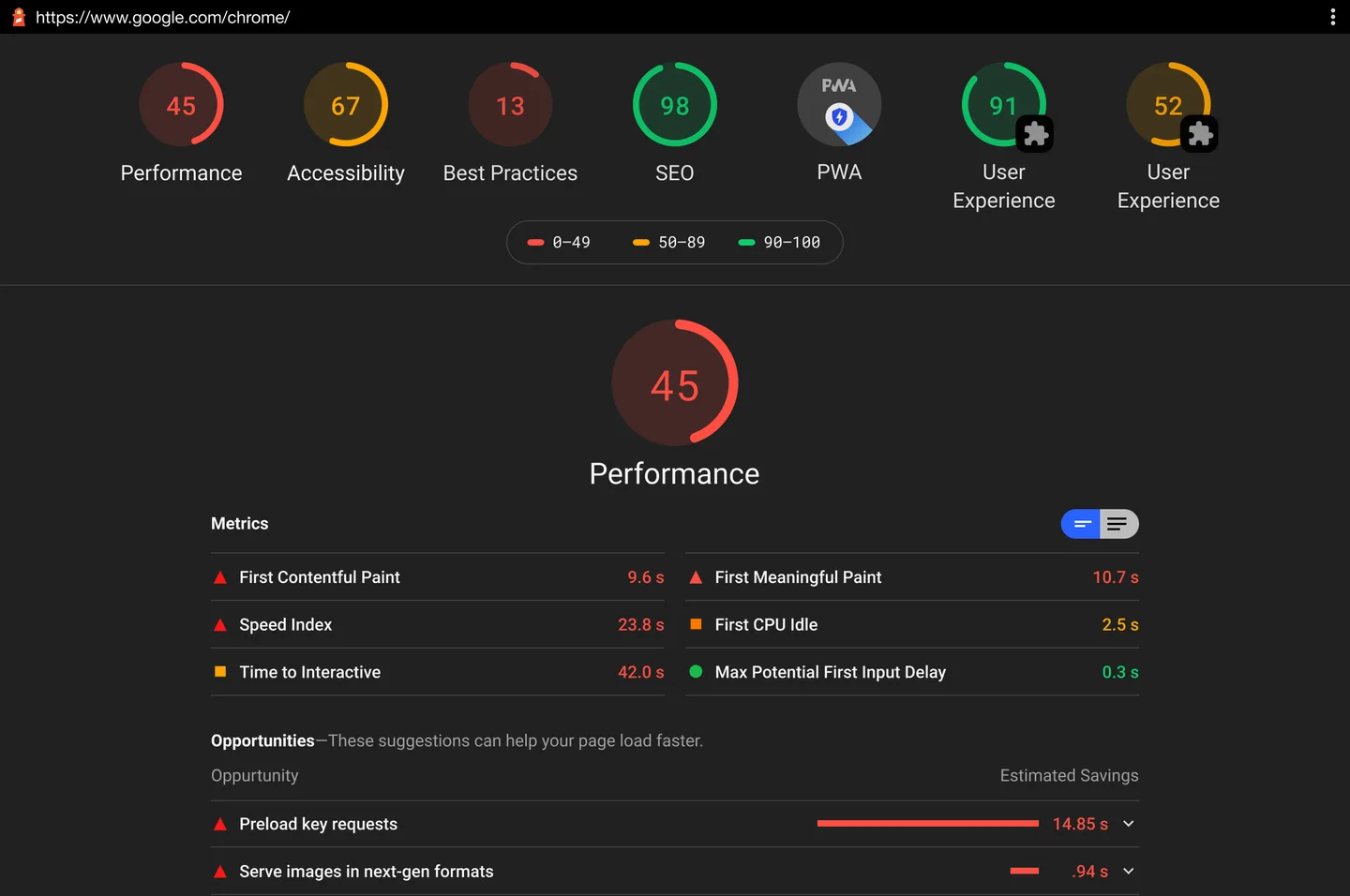
Task: Click the Accessibility category label
Action: [346, 173]
